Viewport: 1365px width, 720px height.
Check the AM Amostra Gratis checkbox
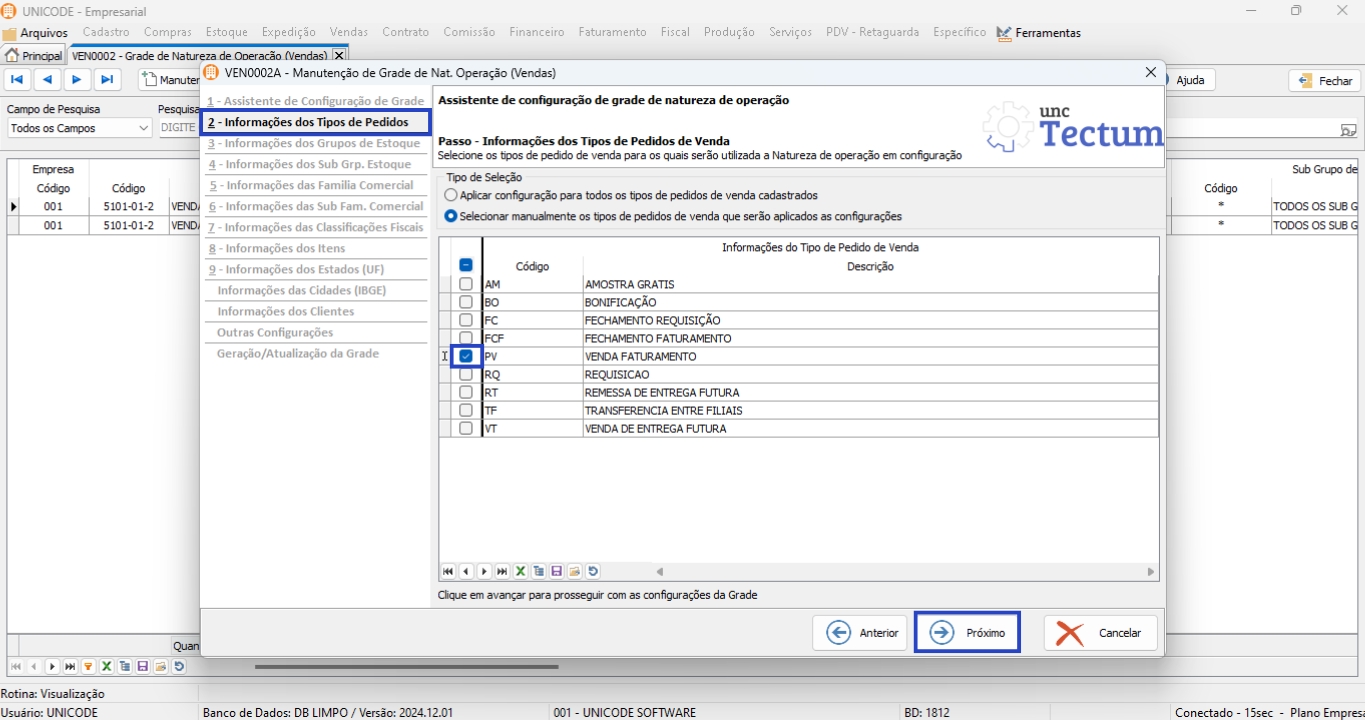click(x=466, y=284)
